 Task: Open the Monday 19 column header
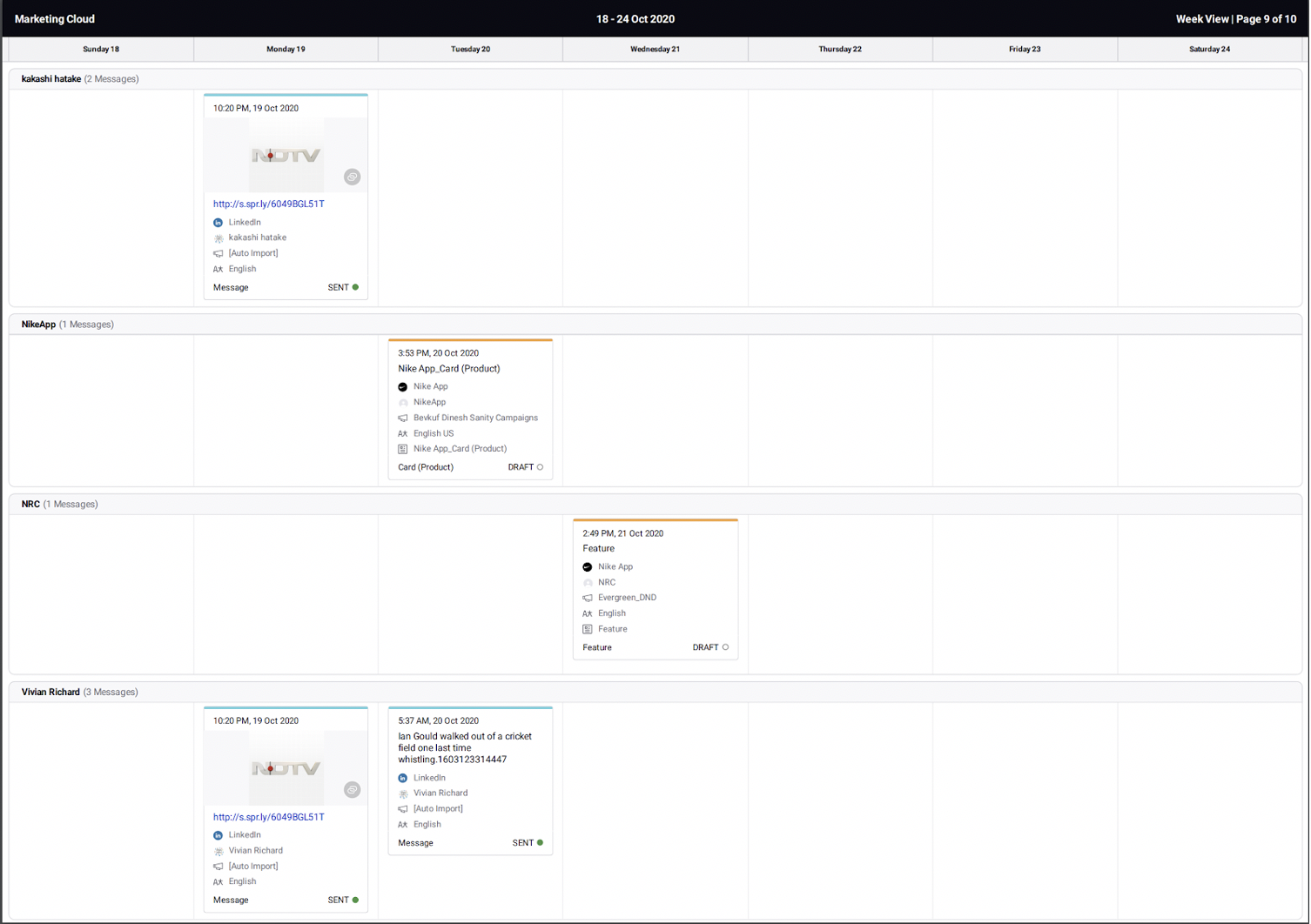point(286,50)
